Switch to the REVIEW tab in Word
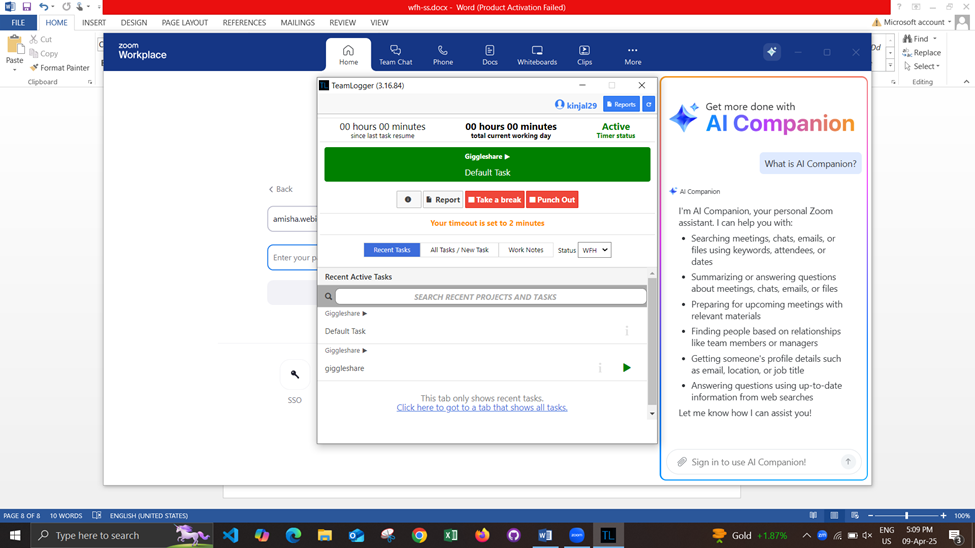Screen dimensions: 975x548 point(343,22)
